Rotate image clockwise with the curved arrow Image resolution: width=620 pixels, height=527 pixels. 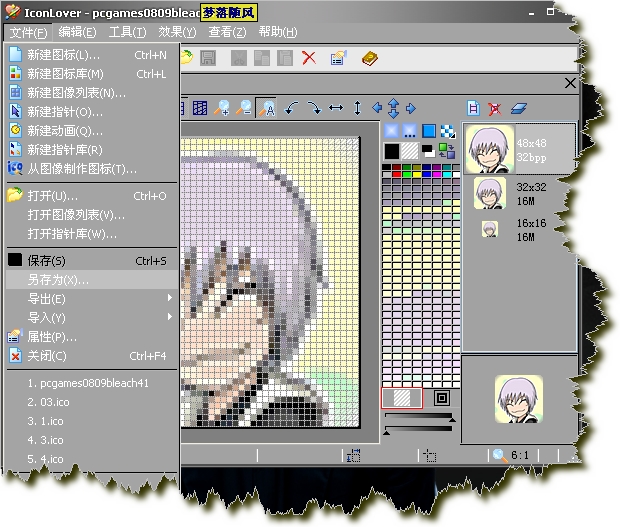click(314, 108)
